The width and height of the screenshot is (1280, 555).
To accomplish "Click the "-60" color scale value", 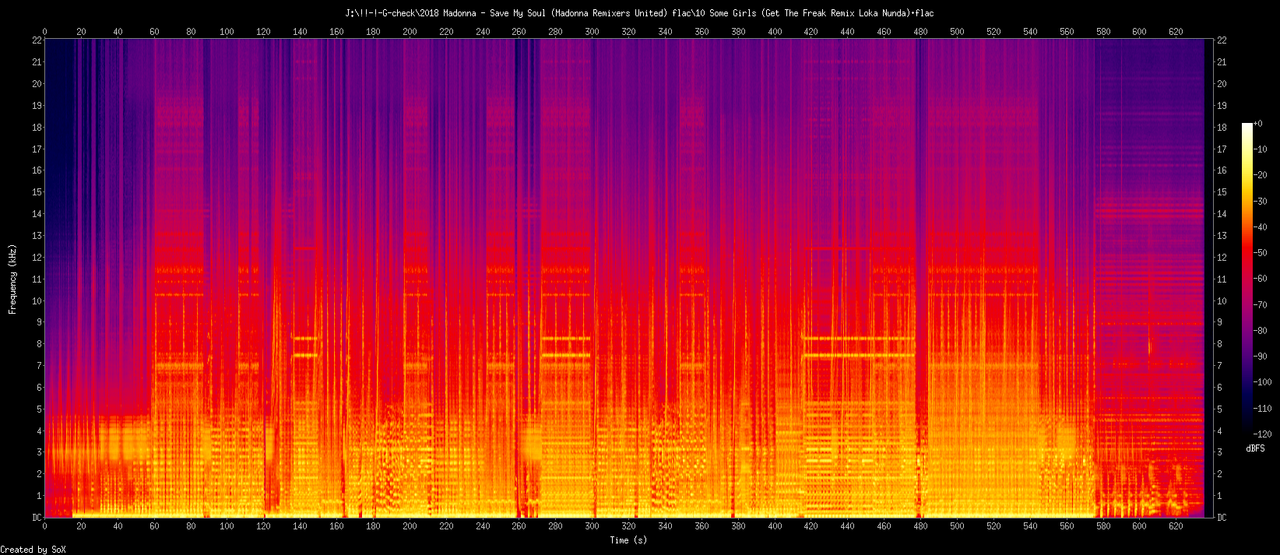I will pos(1260,279).
